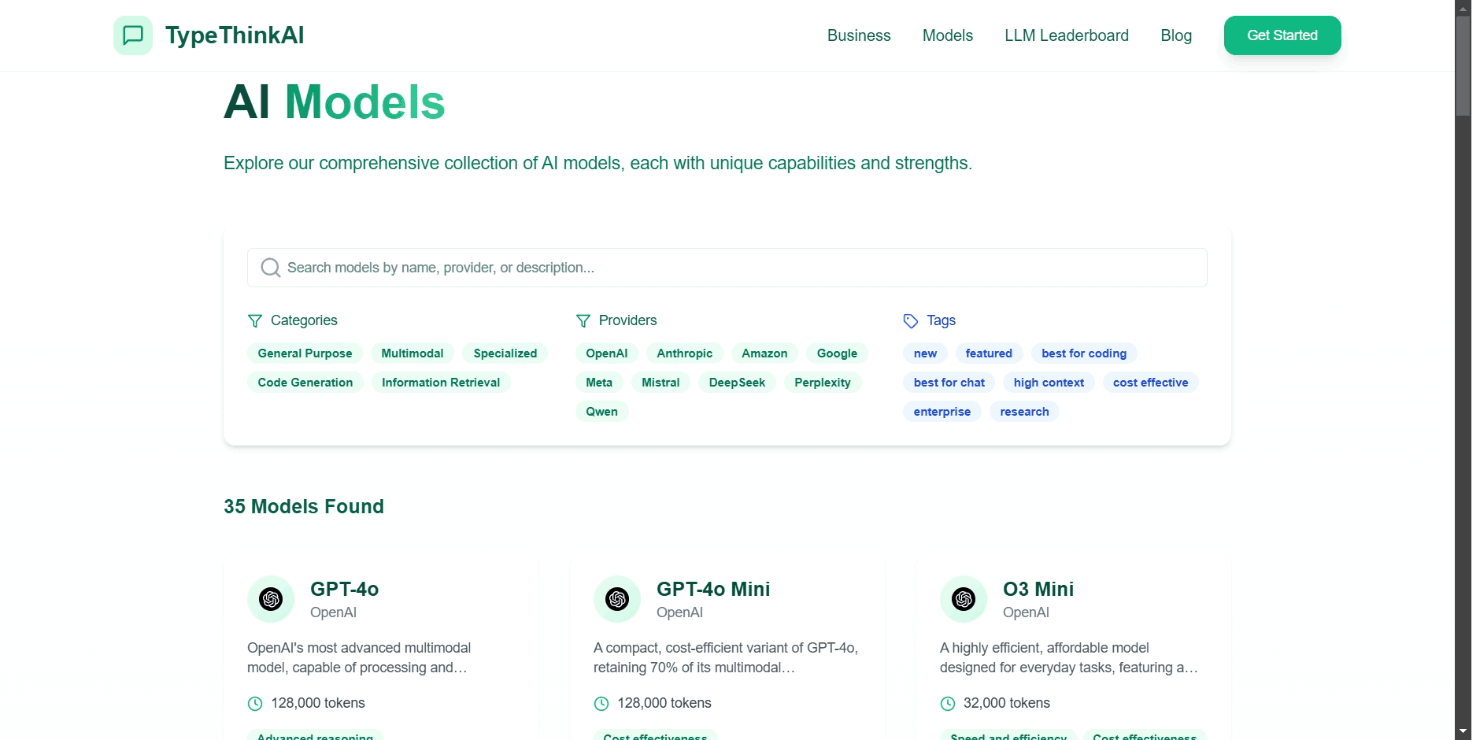The height and width of the screenshot is (740, 1472).
Task: Click the tag icon beside Tags
Action: coord(910,321)
